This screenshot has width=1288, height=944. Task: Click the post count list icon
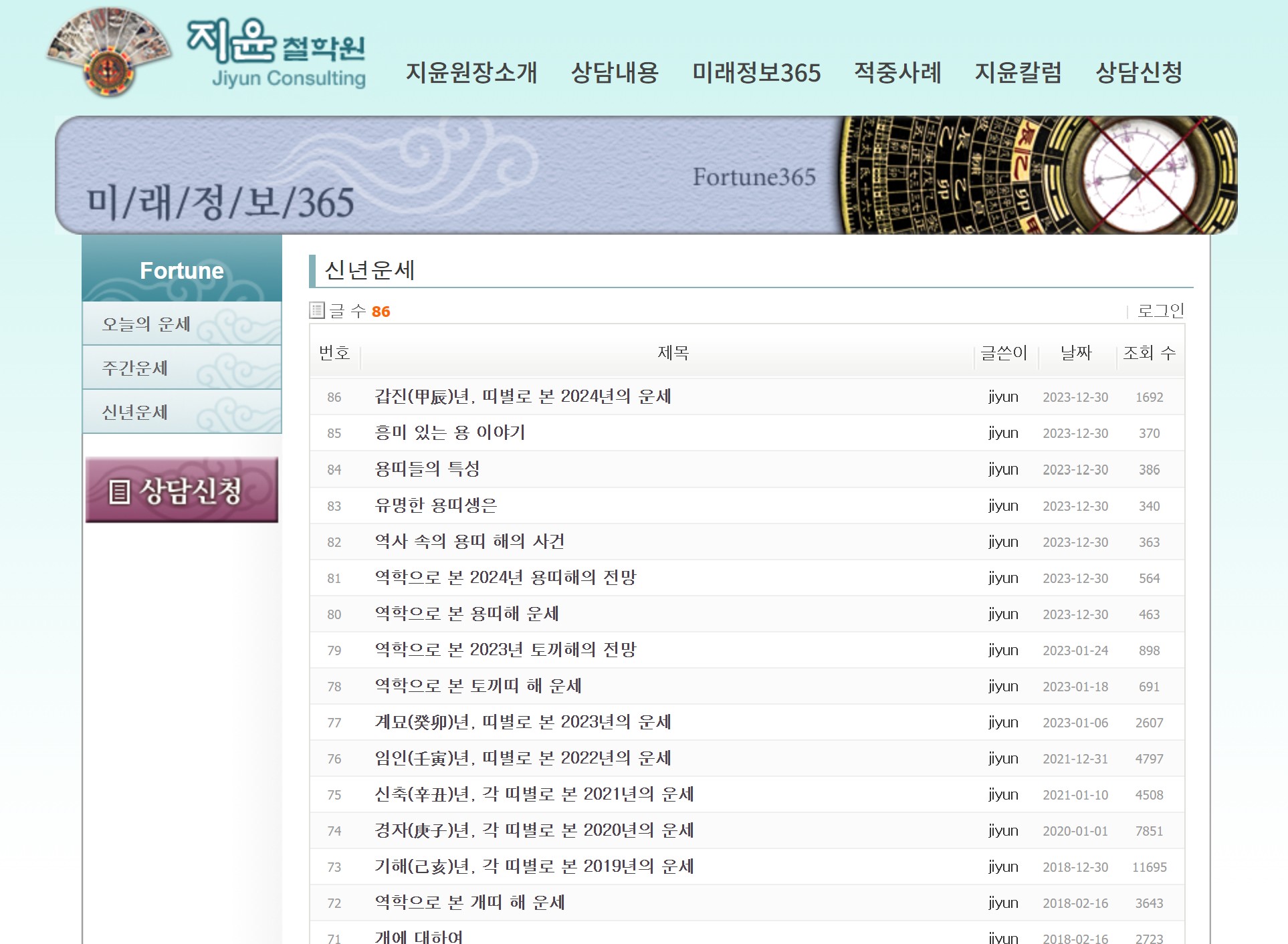pos(317,310)
